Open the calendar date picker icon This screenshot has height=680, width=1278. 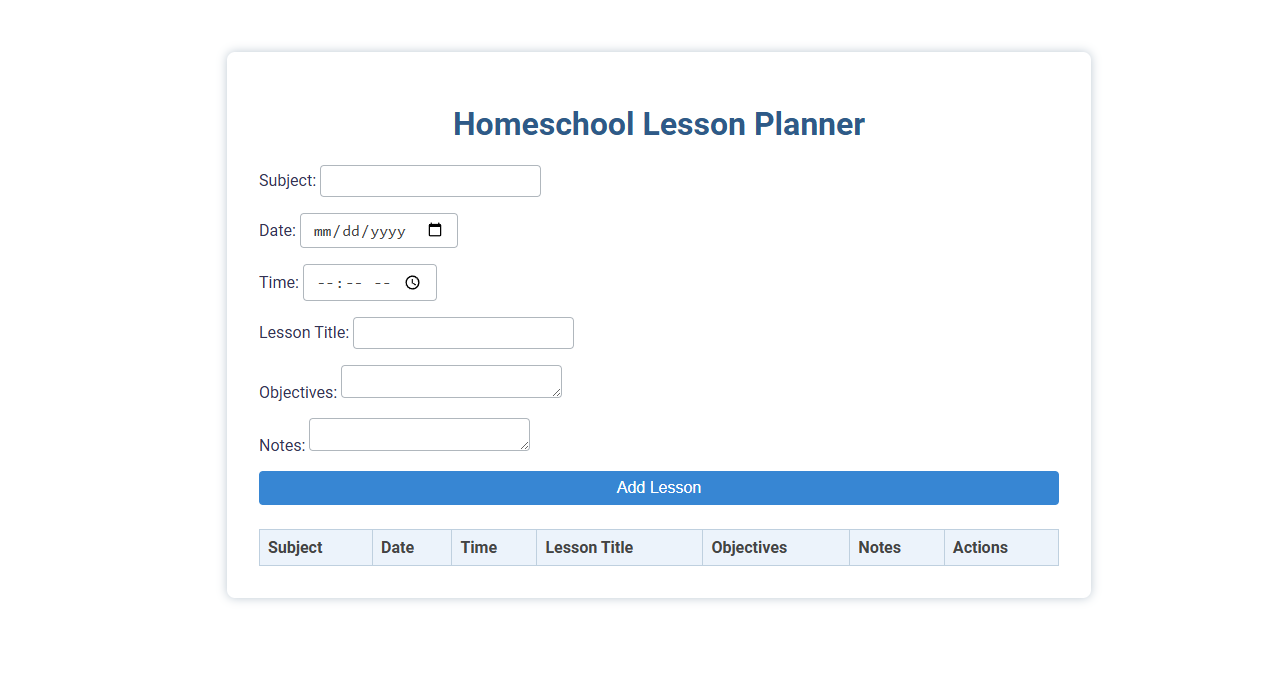click(x=435, y=230)
